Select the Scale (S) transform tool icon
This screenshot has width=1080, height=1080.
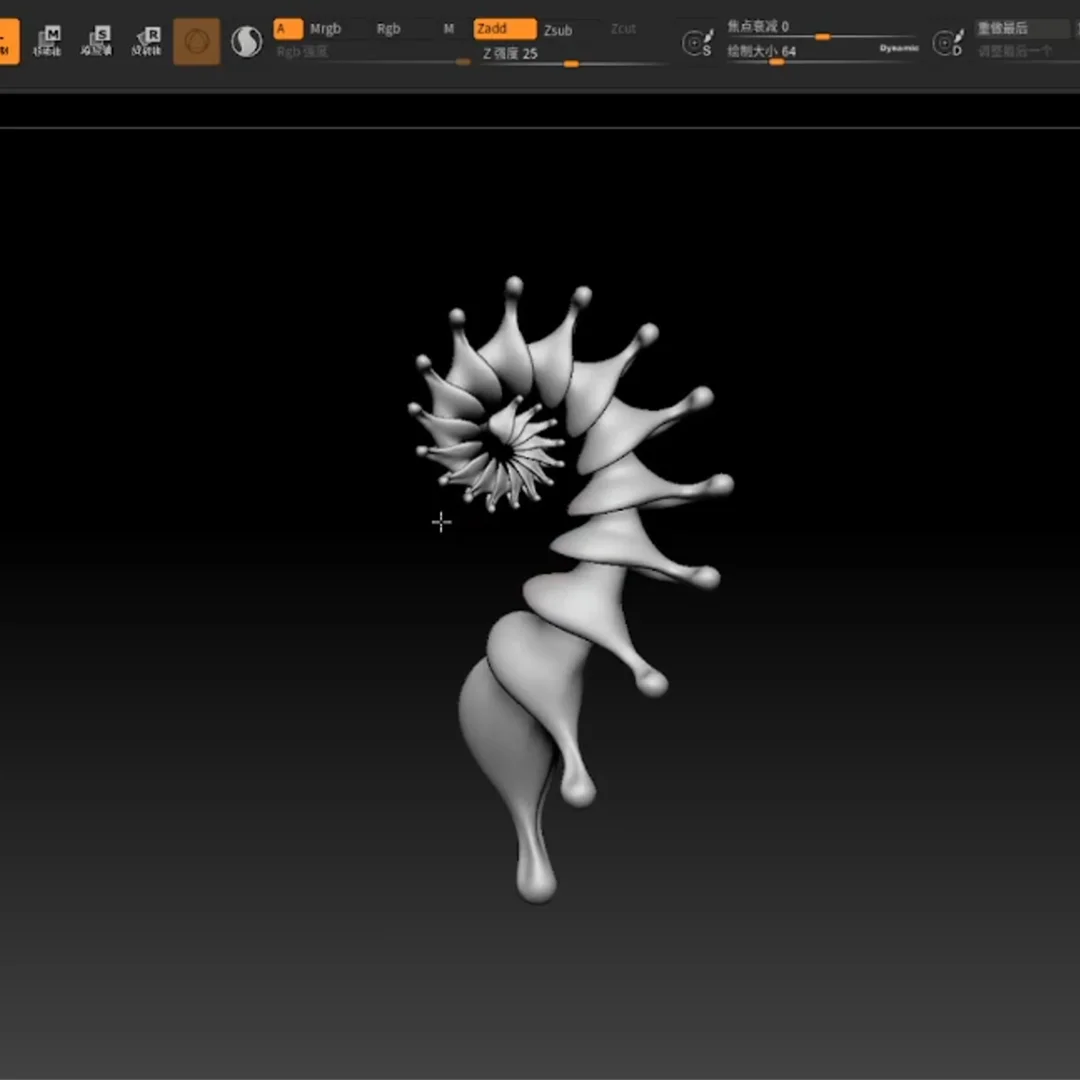point(97,41)
